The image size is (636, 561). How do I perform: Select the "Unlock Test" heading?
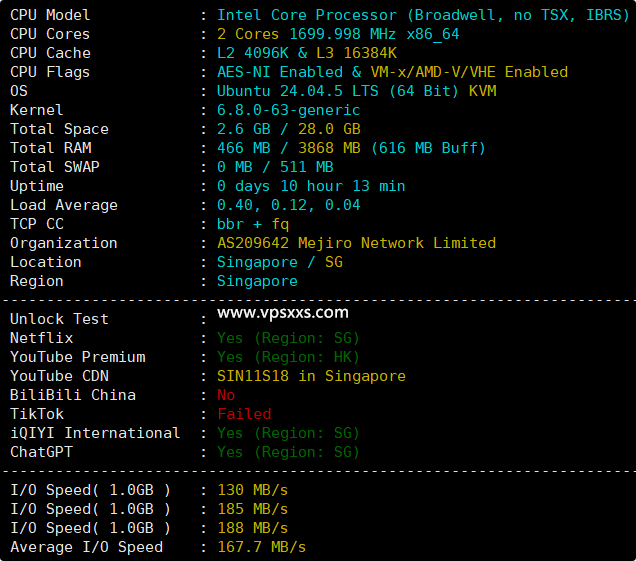coord(59,319)
